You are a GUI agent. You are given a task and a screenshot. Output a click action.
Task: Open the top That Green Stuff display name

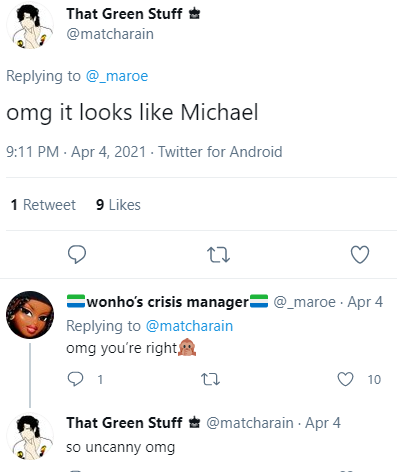pos(124,14)
